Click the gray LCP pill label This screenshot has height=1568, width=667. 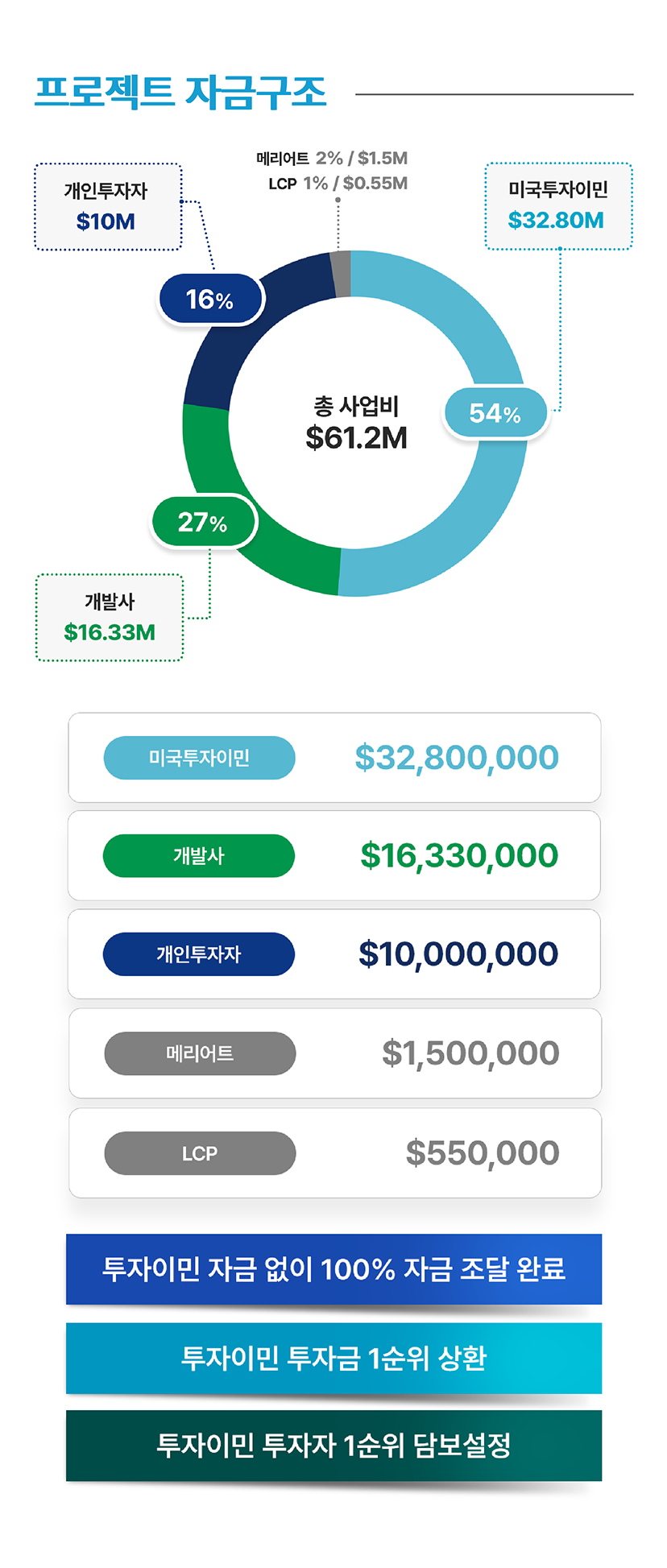coord(200,1153)
